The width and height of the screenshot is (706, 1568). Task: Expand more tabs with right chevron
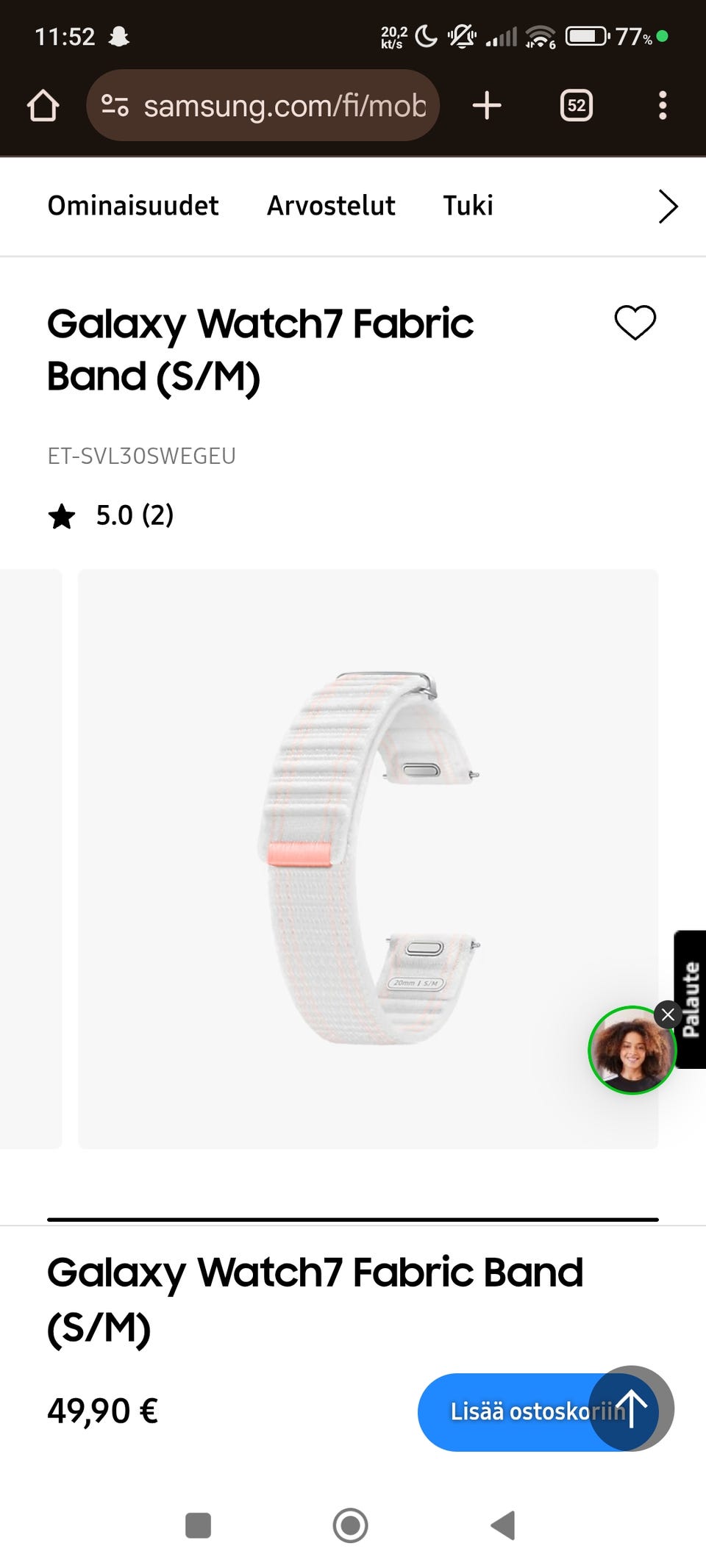(668, 207)
